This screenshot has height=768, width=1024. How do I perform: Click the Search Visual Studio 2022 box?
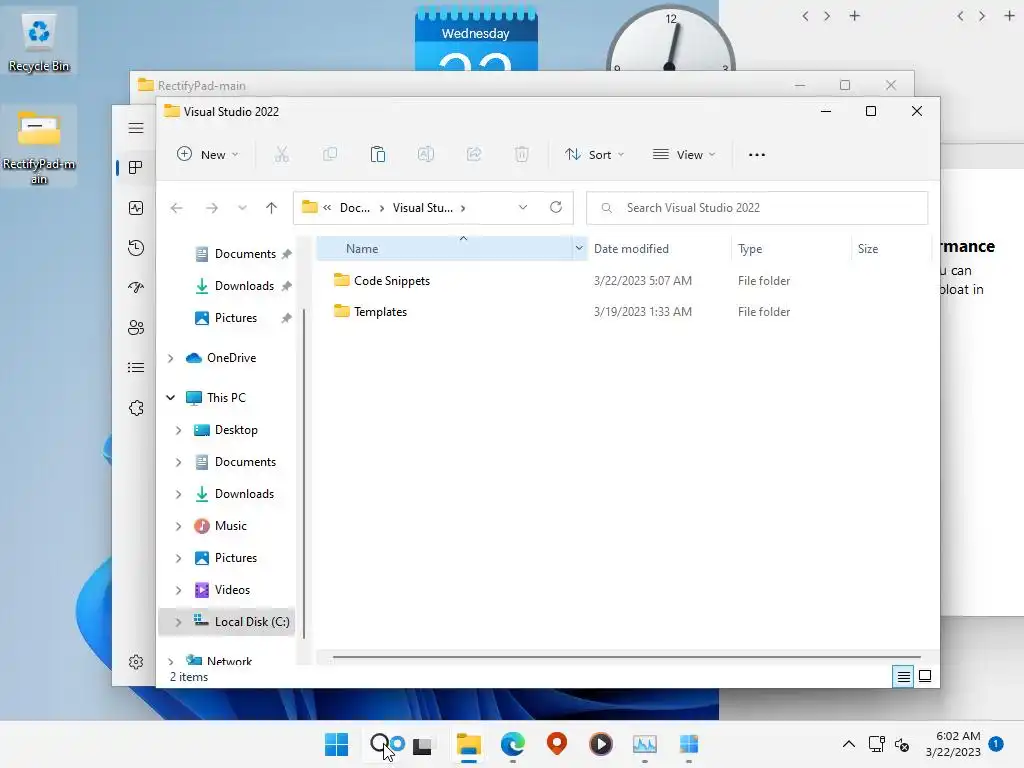(x=757, y=208)
